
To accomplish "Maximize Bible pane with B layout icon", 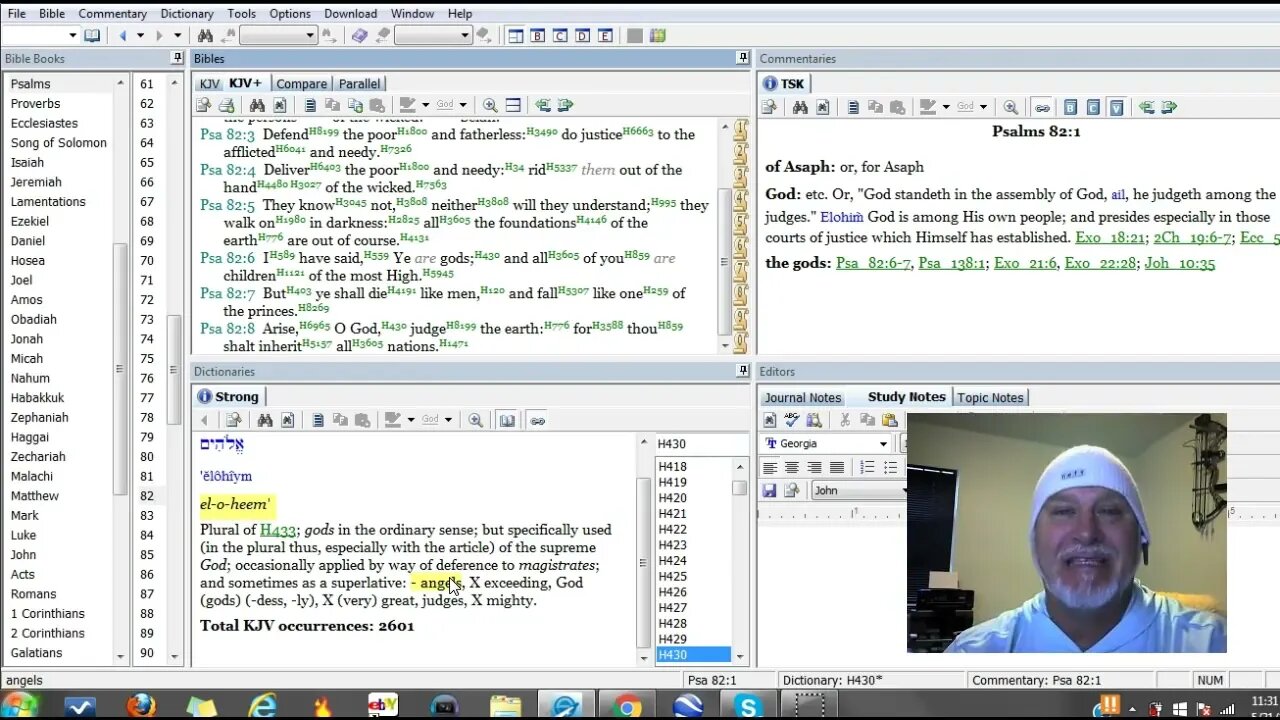I will [538, 35].
